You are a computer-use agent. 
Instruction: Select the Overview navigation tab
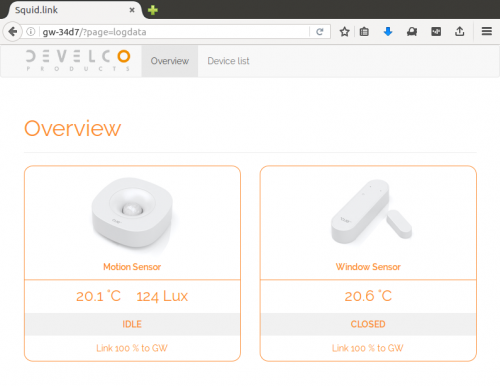[x=170, y=61]
